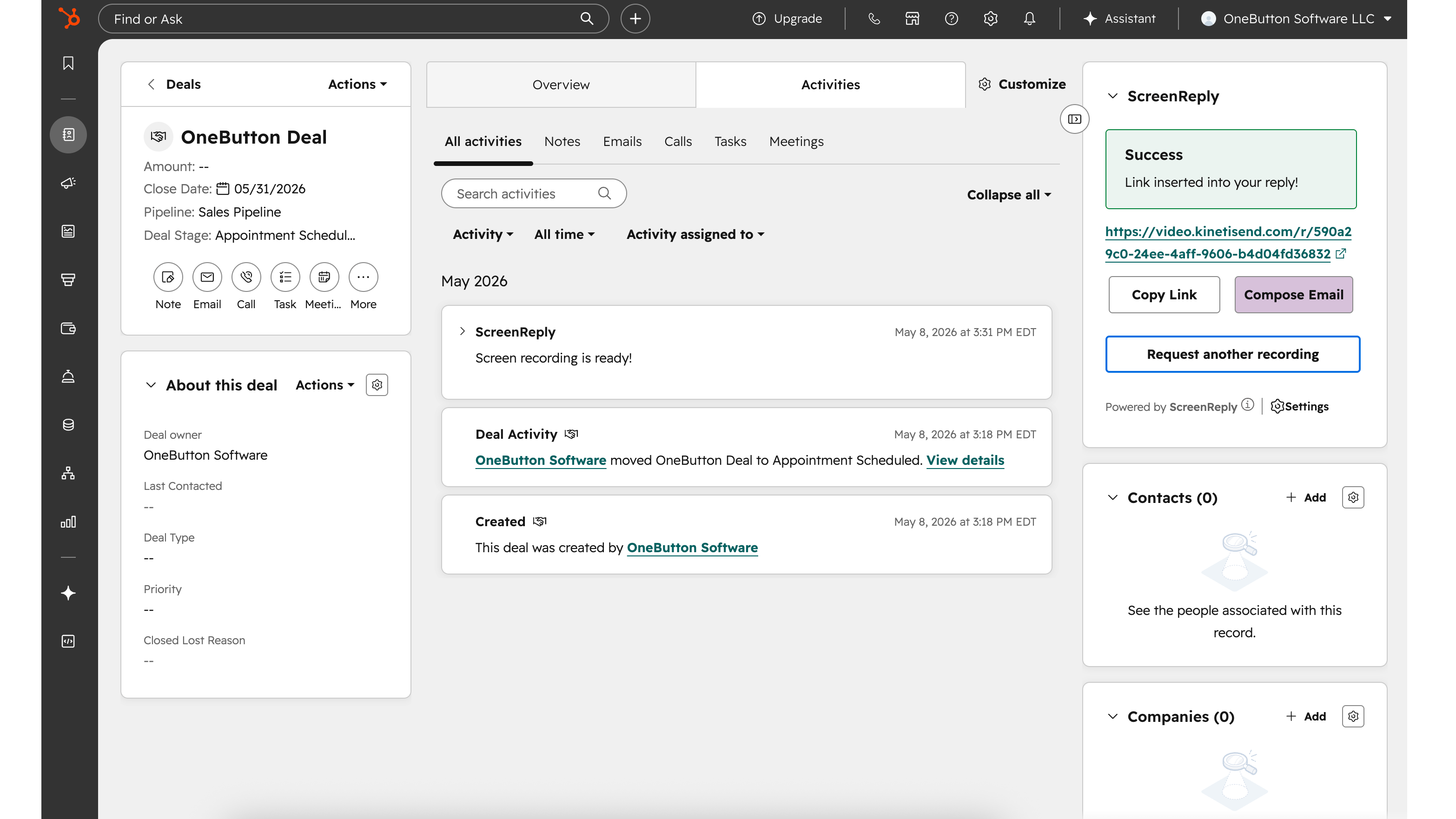The image size is (1456, 819).
Task: Go back to Deals list
Action: click(174, 84)
